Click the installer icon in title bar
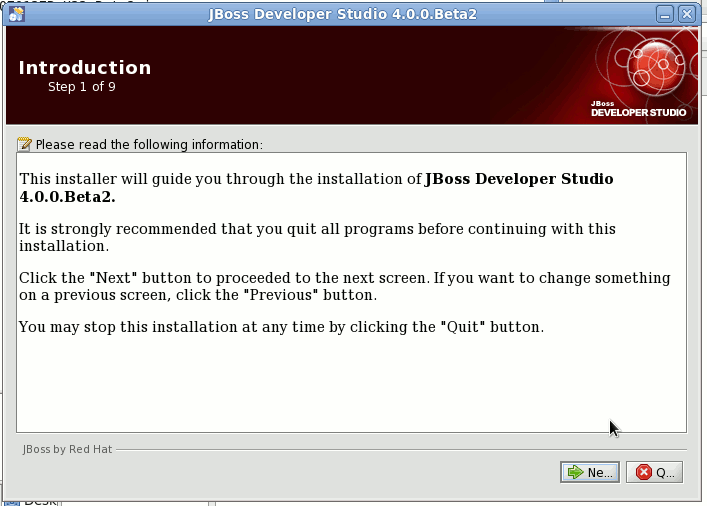The height and width of the screenshot is (506, 707). 16,14
